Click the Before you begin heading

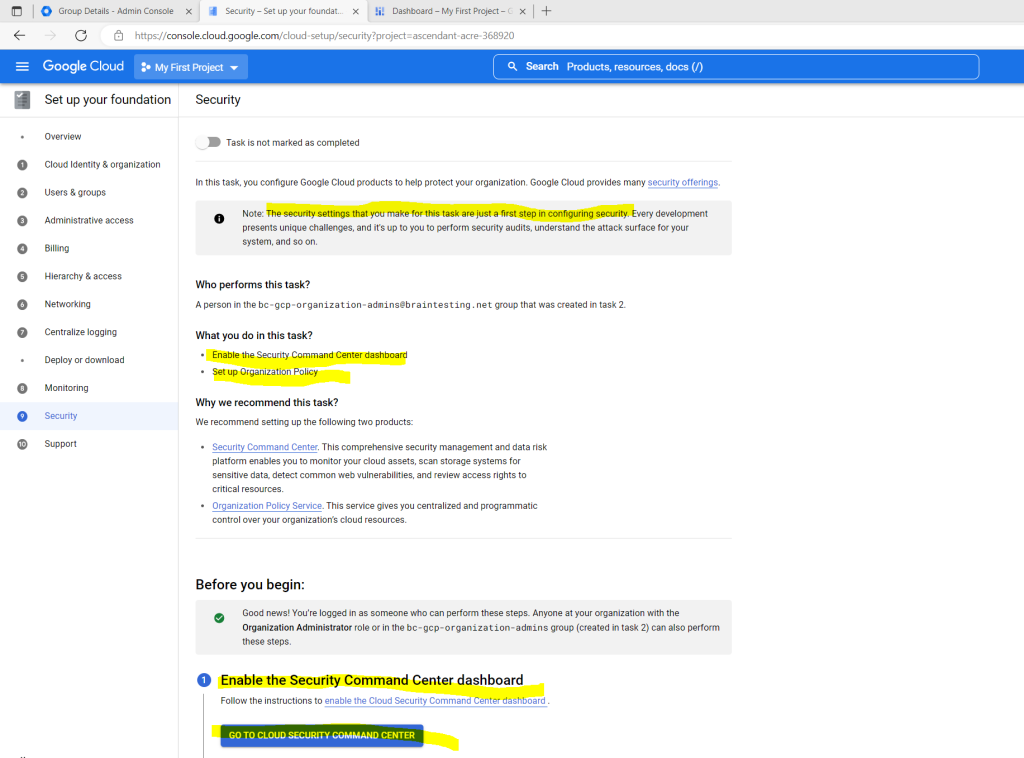click(x=250, y=585)
